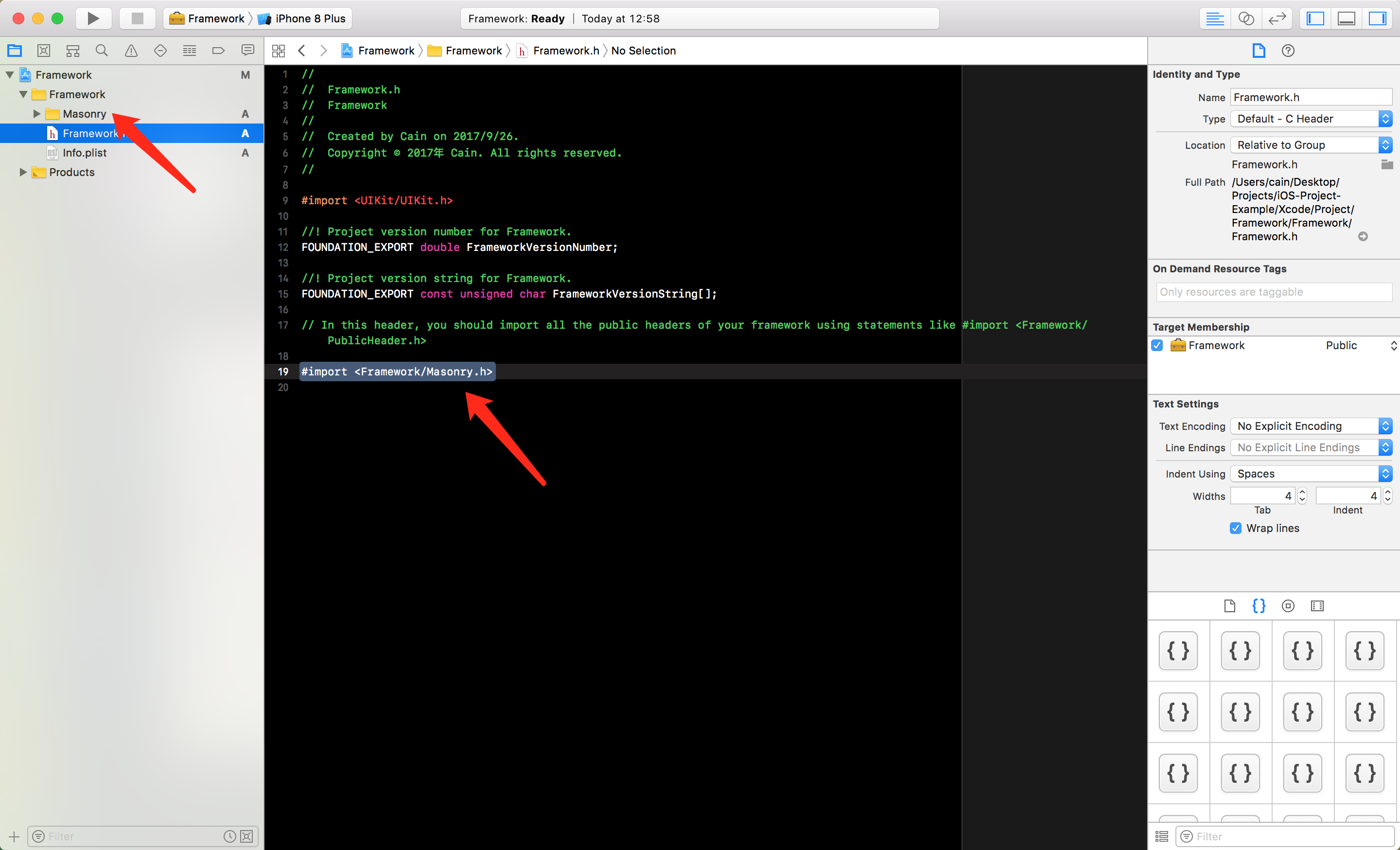
Task: Select the iPhone 8 Plus destination
Action: coord(310,18)
